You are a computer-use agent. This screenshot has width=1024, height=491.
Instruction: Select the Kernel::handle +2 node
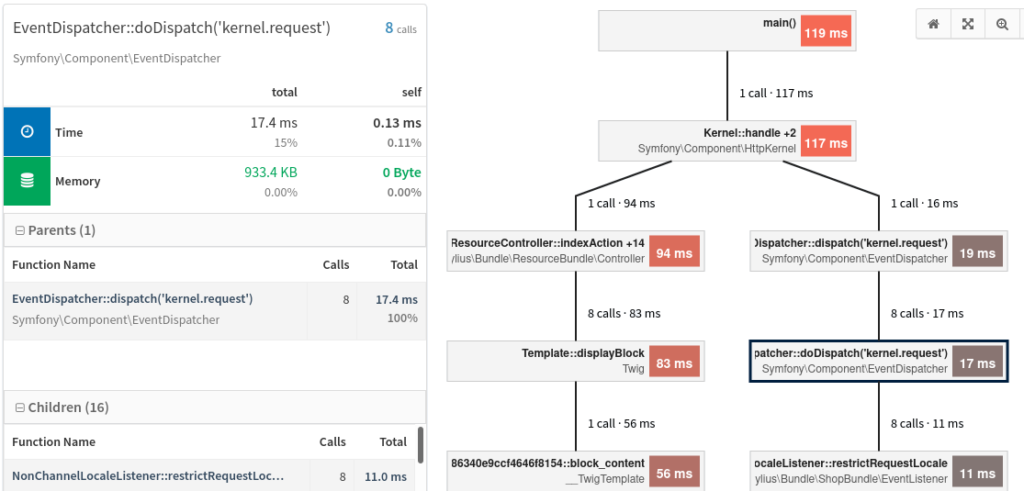point(727,142)
